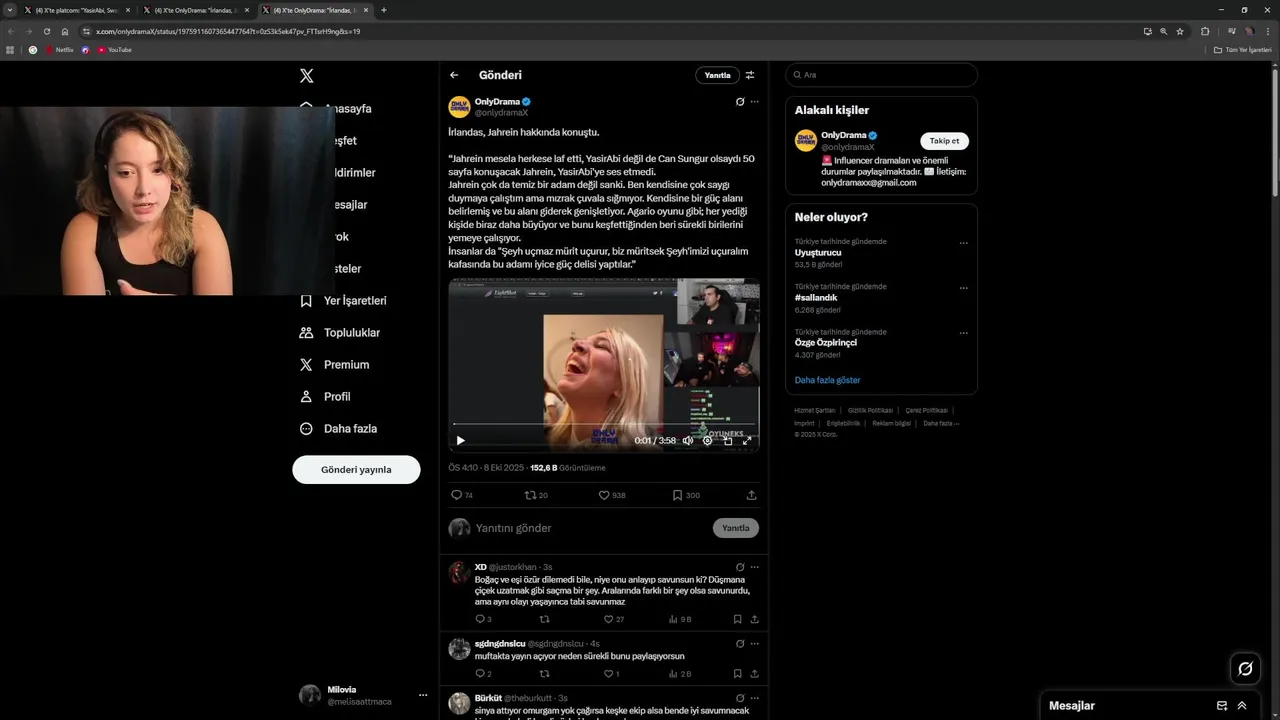
Task: Like XD comment showing 27
Action: 614,619
